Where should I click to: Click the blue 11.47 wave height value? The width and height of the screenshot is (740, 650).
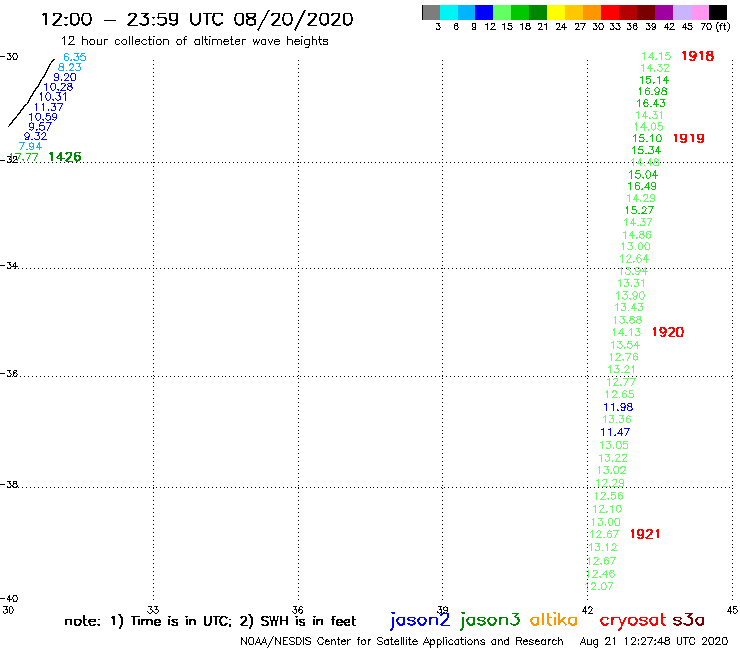click(615, 432)
